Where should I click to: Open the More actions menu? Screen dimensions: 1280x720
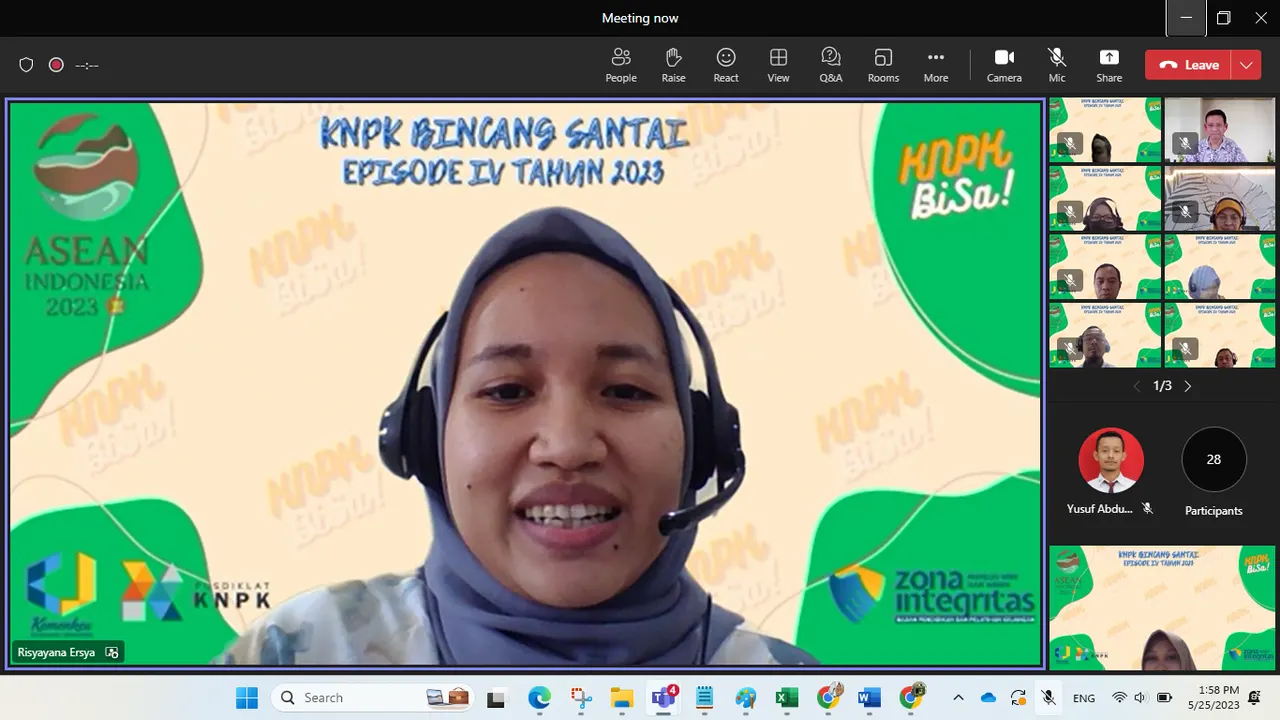[x=936, y=65]
